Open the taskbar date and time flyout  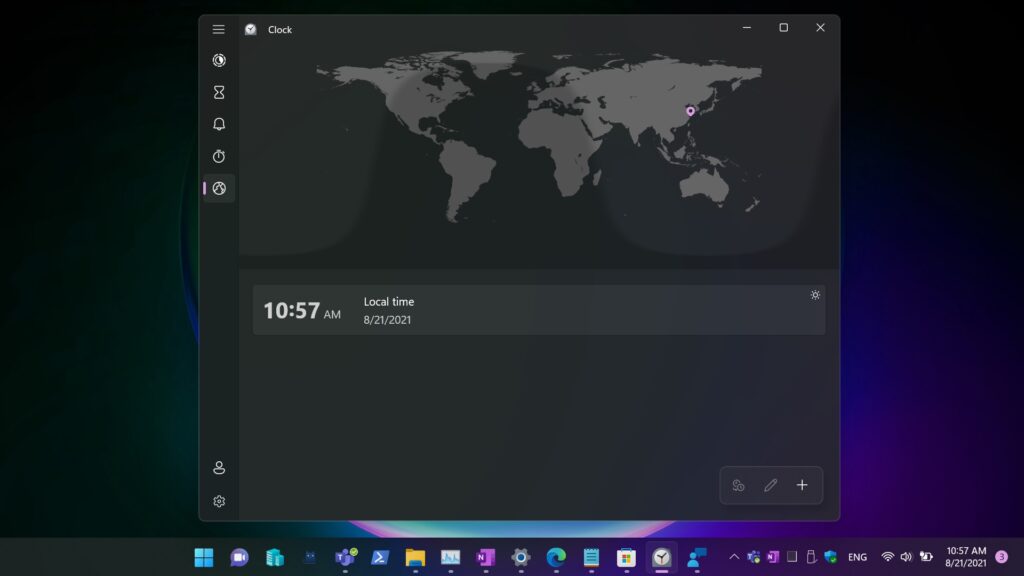[965, 557]
